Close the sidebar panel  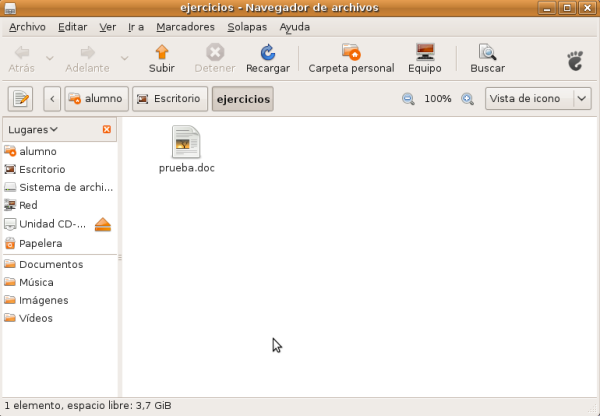click(107, 129)
